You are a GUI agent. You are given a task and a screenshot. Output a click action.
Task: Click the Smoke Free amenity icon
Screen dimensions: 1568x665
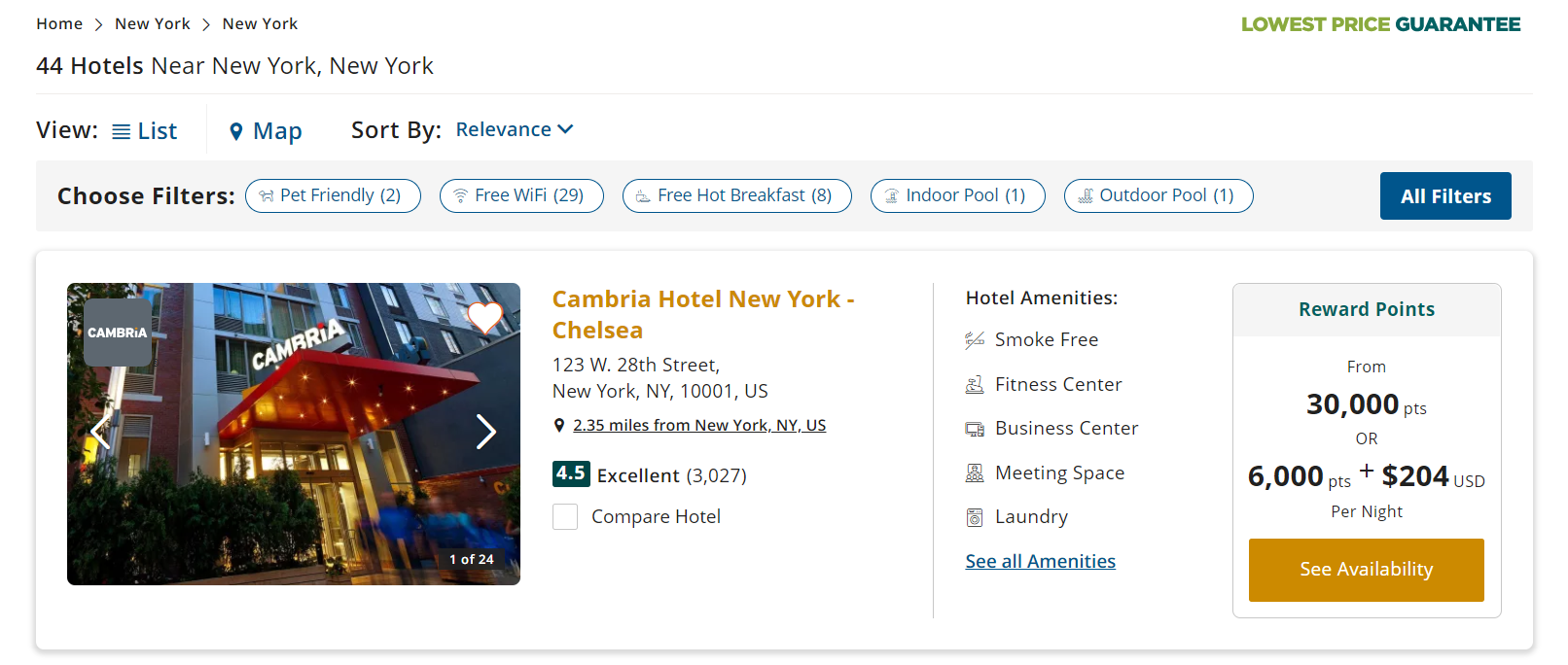pyautogui.click(x=973, y=339)
